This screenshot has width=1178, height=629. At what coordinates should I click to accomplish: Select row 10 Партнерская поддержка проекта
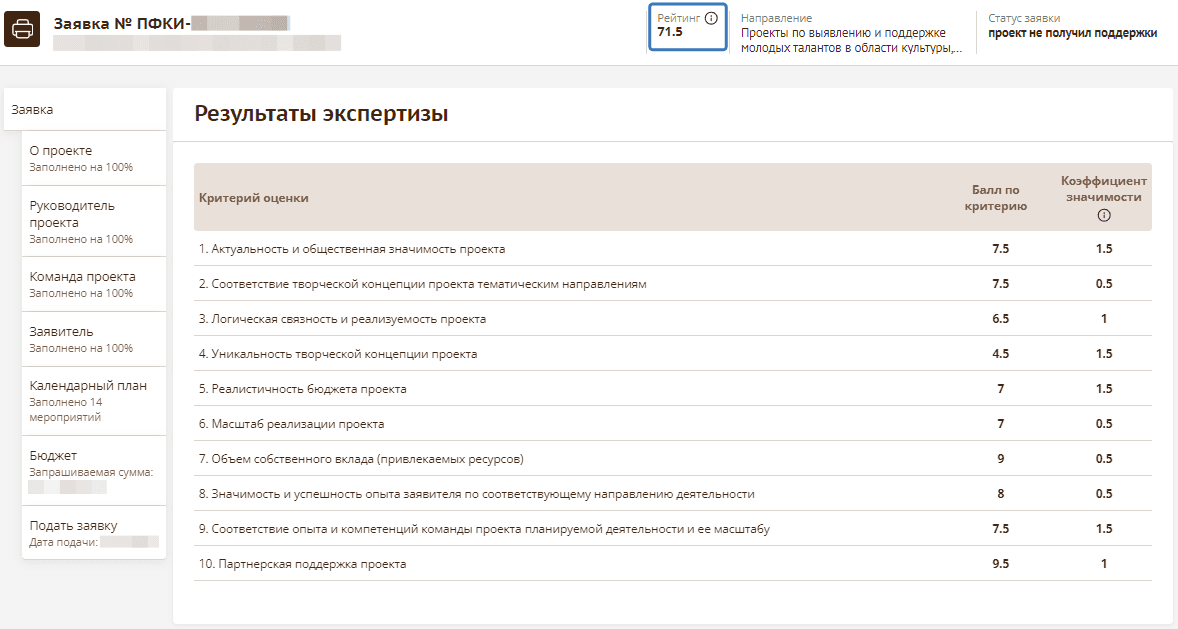tap(303, 564)
